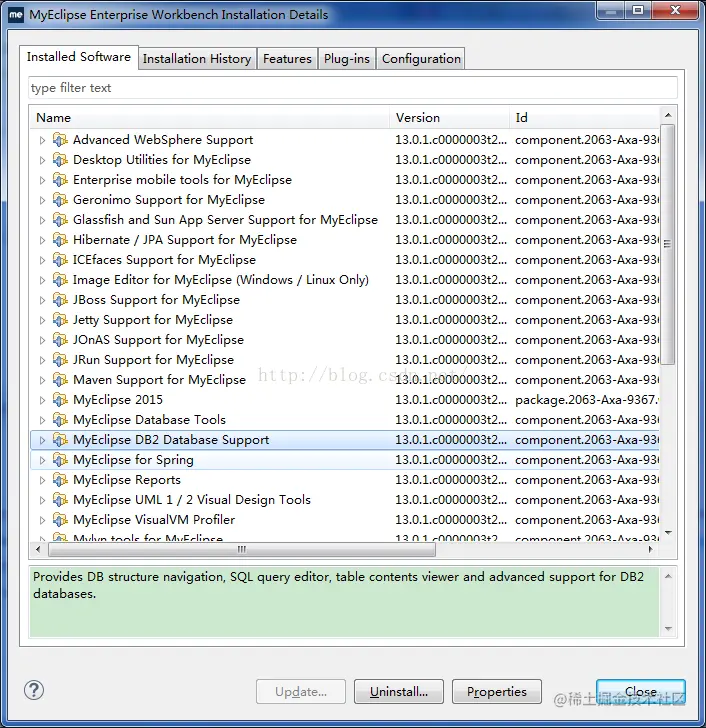Screen dimensions: 706x728
Task: Click the Image Editor for MyEclipse icon
Action: click(x=60, y=280)
